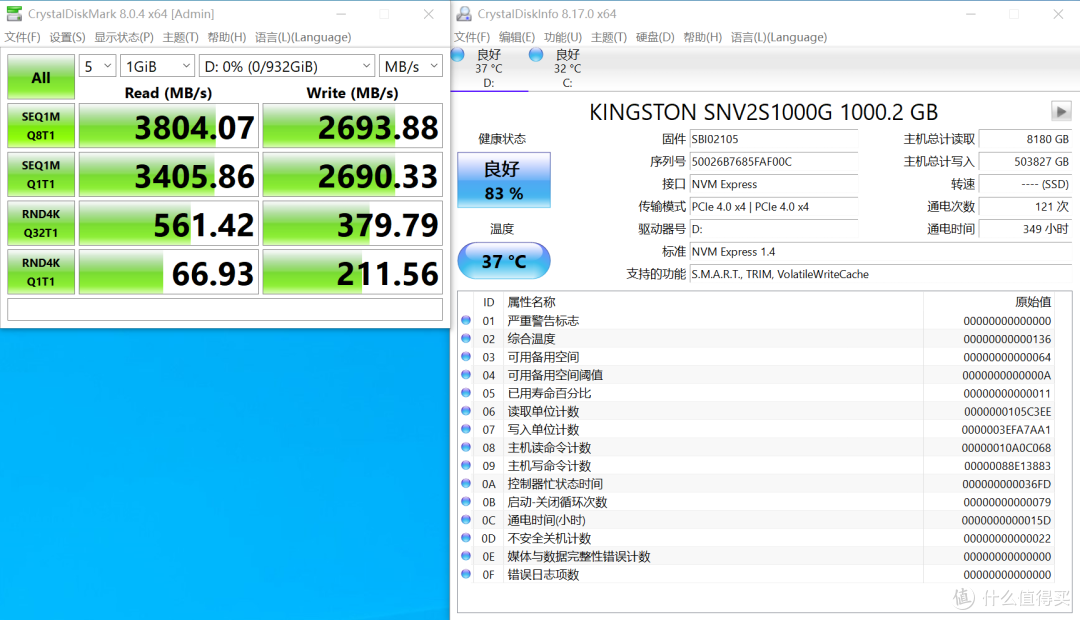Run the SEQ1M Q8T1 test
This screenshot has height=620, width=1080.
[41, 125]
